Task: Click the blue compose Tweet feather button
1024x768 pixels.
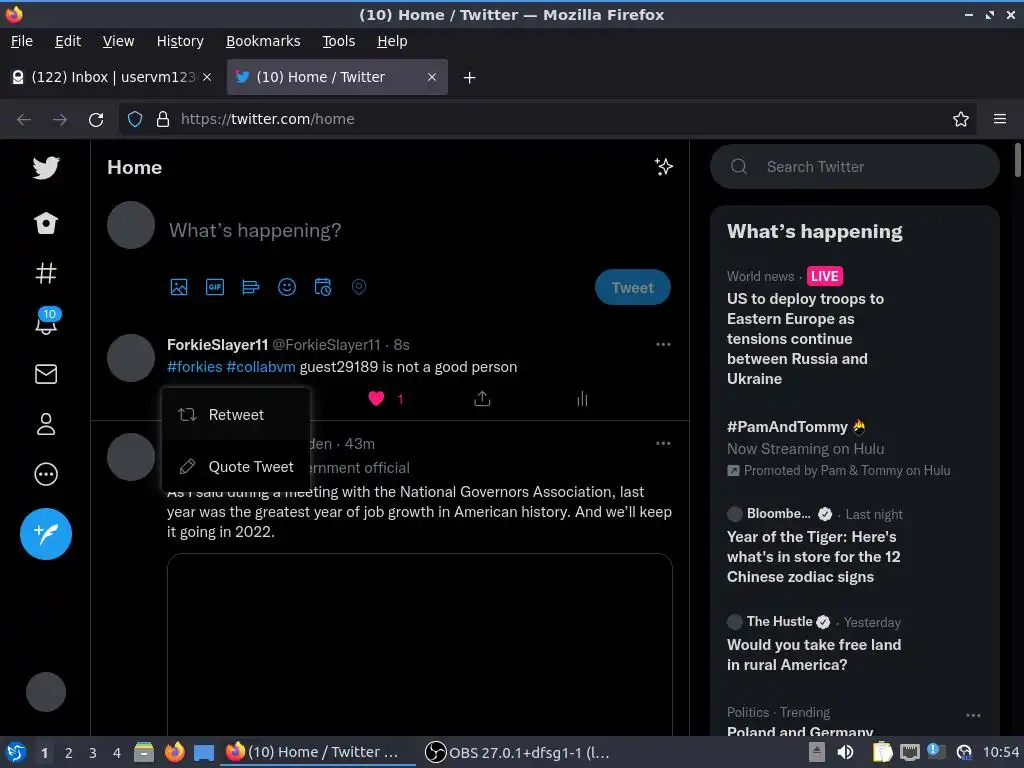Action: (46, 534)
